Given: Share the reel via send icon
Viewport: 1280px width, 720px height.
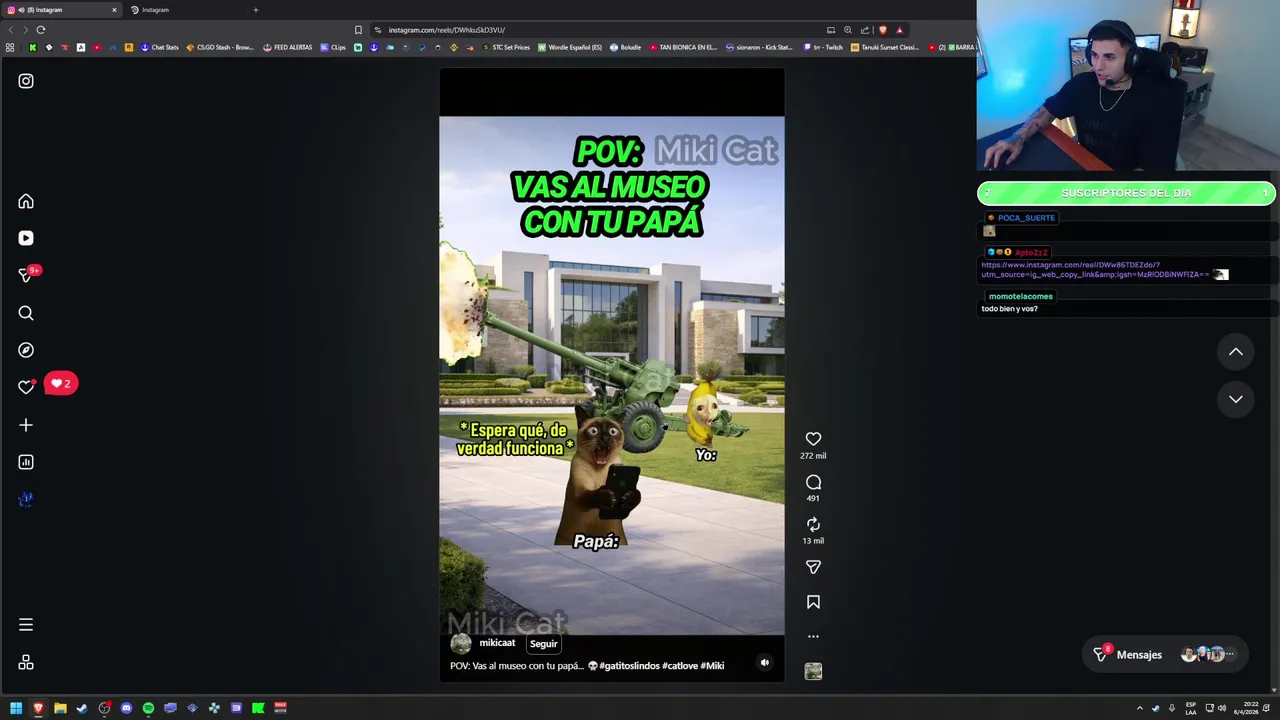Looking at the screenshot, I should coord(813,567).
